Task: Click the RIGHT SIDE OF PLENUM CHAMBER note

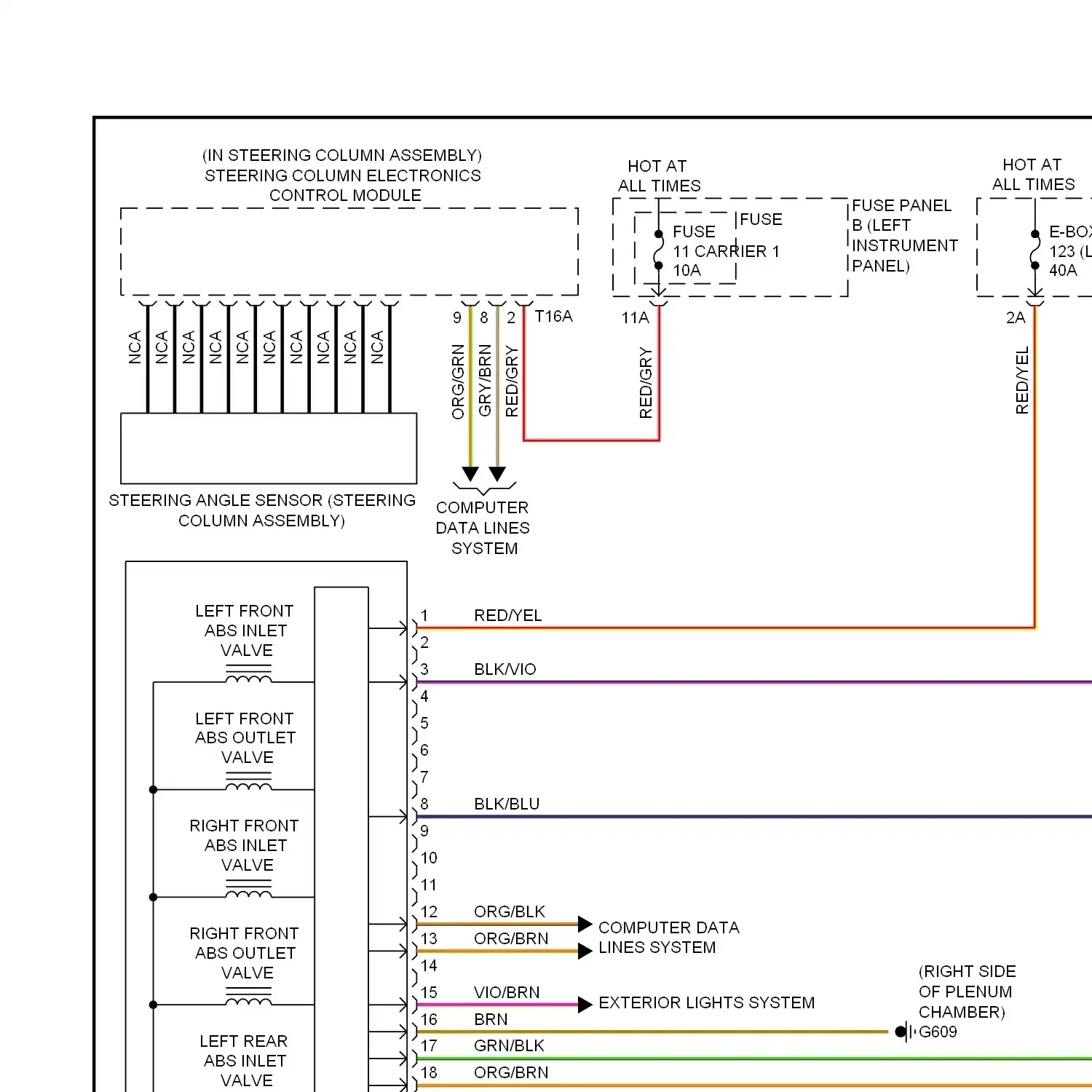Action: click(x=967, y=992)
